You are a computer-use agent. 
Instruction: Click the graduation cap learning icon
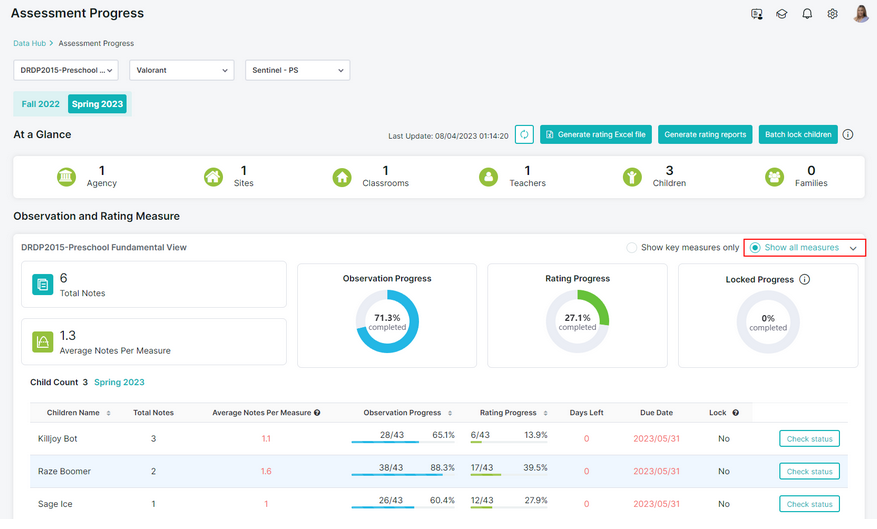tap(781, 14)
